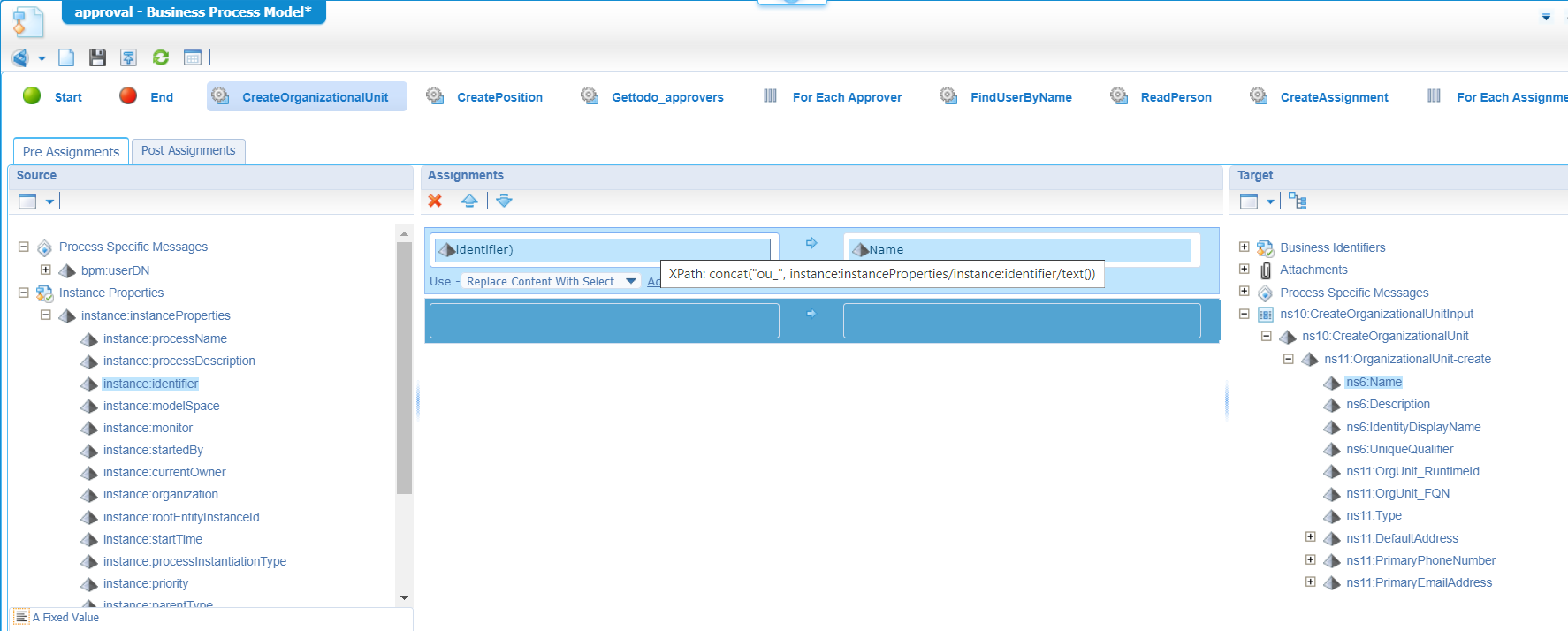
Task: Click the calendar grid icon in top toolbar
Action: pos(193,57)
